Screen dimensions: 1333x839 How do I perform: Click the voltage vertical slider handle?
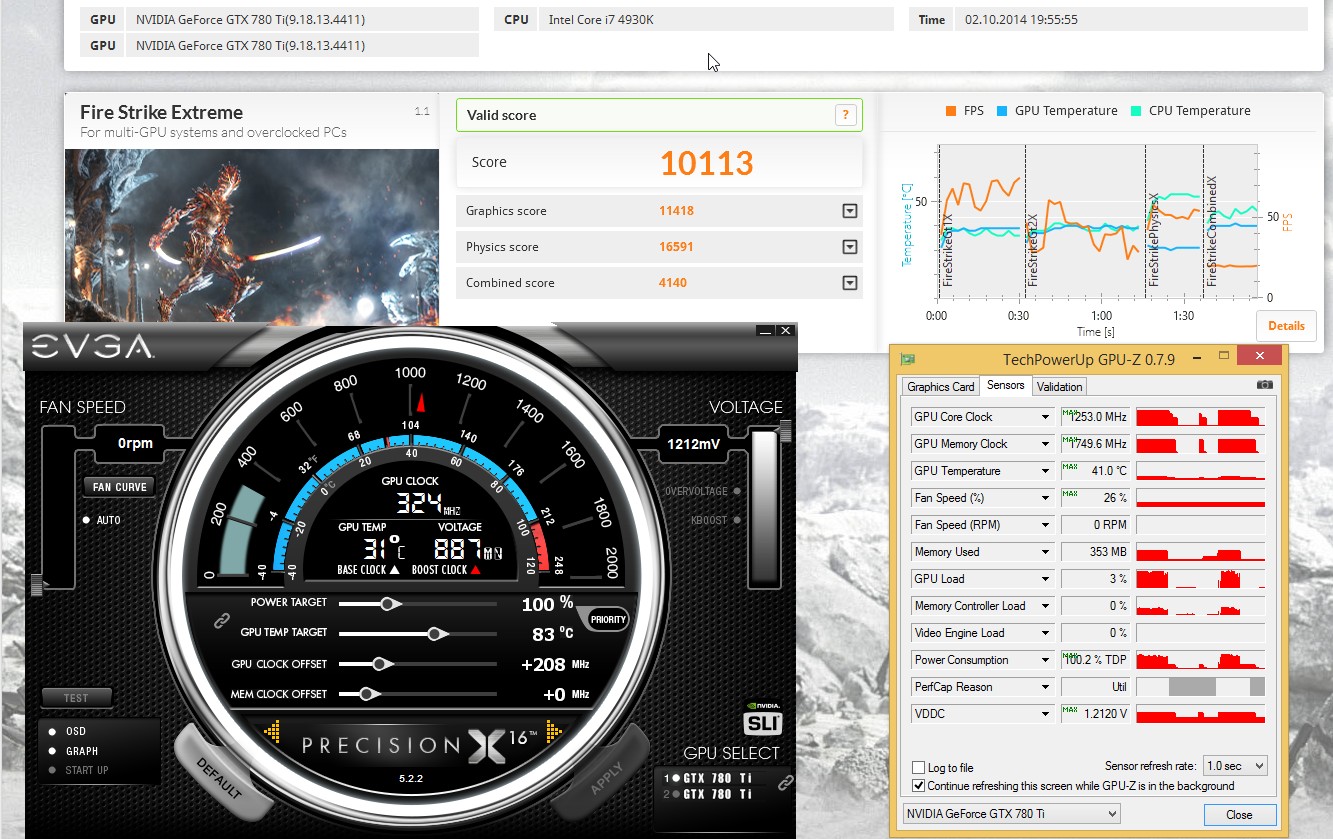[785, 431]
